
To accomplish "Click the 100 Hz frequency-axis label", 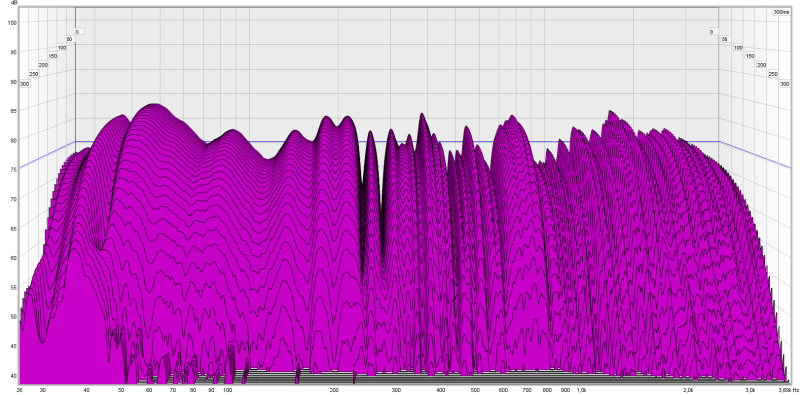I will point(228,390).
